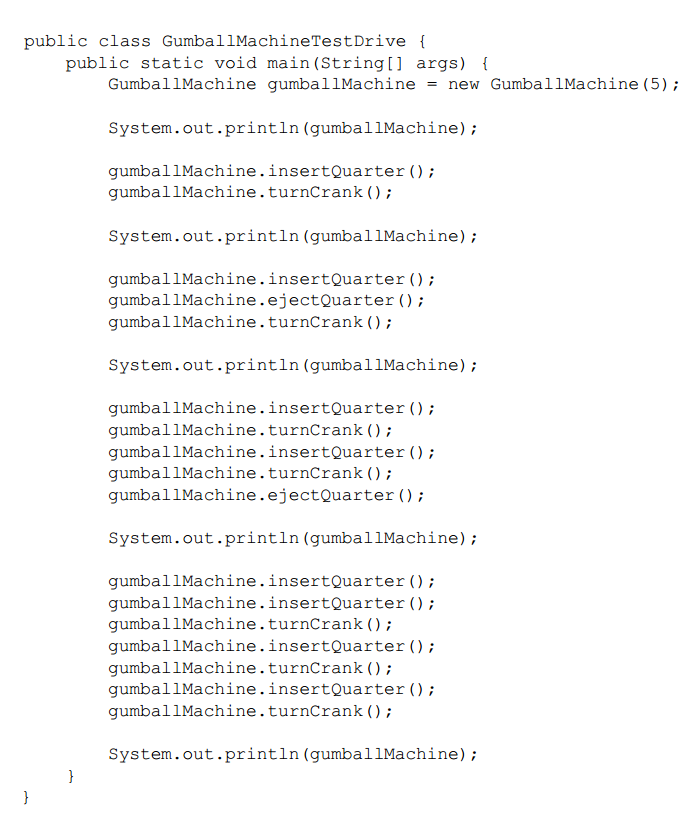The image size is (698, 833).
Task: Click the class keyword on the top line
Action: pyautogui.click(x=124, y=41)
